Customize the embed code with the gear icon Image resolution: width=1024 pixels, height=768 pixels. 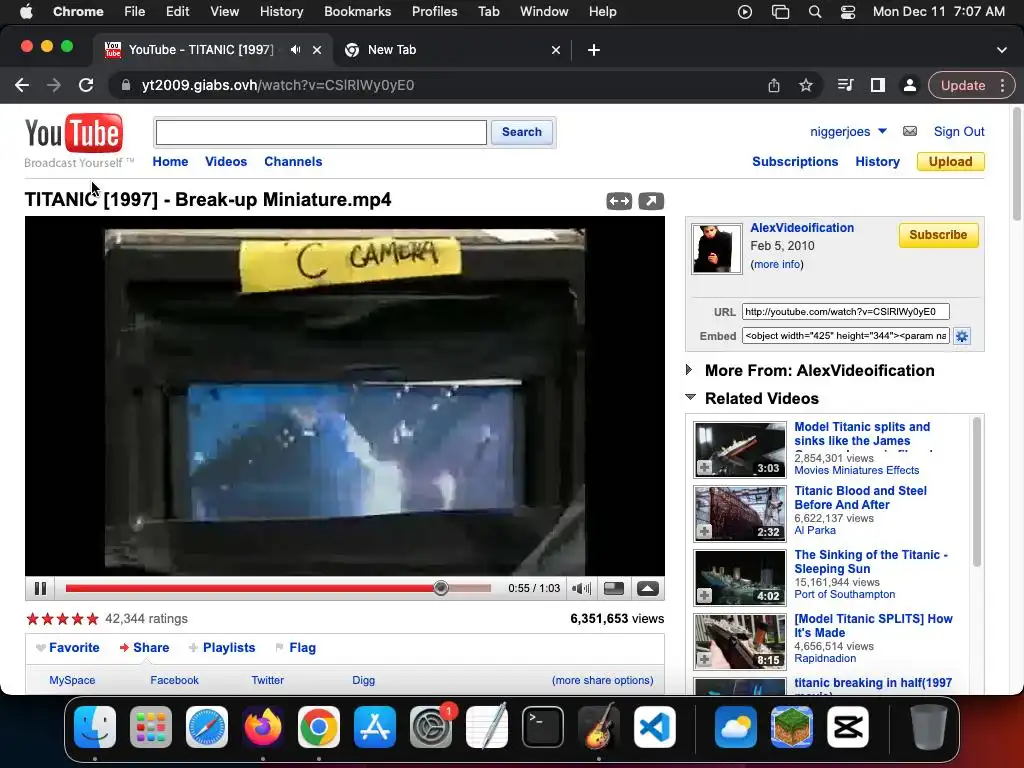(x=961, y=336)
